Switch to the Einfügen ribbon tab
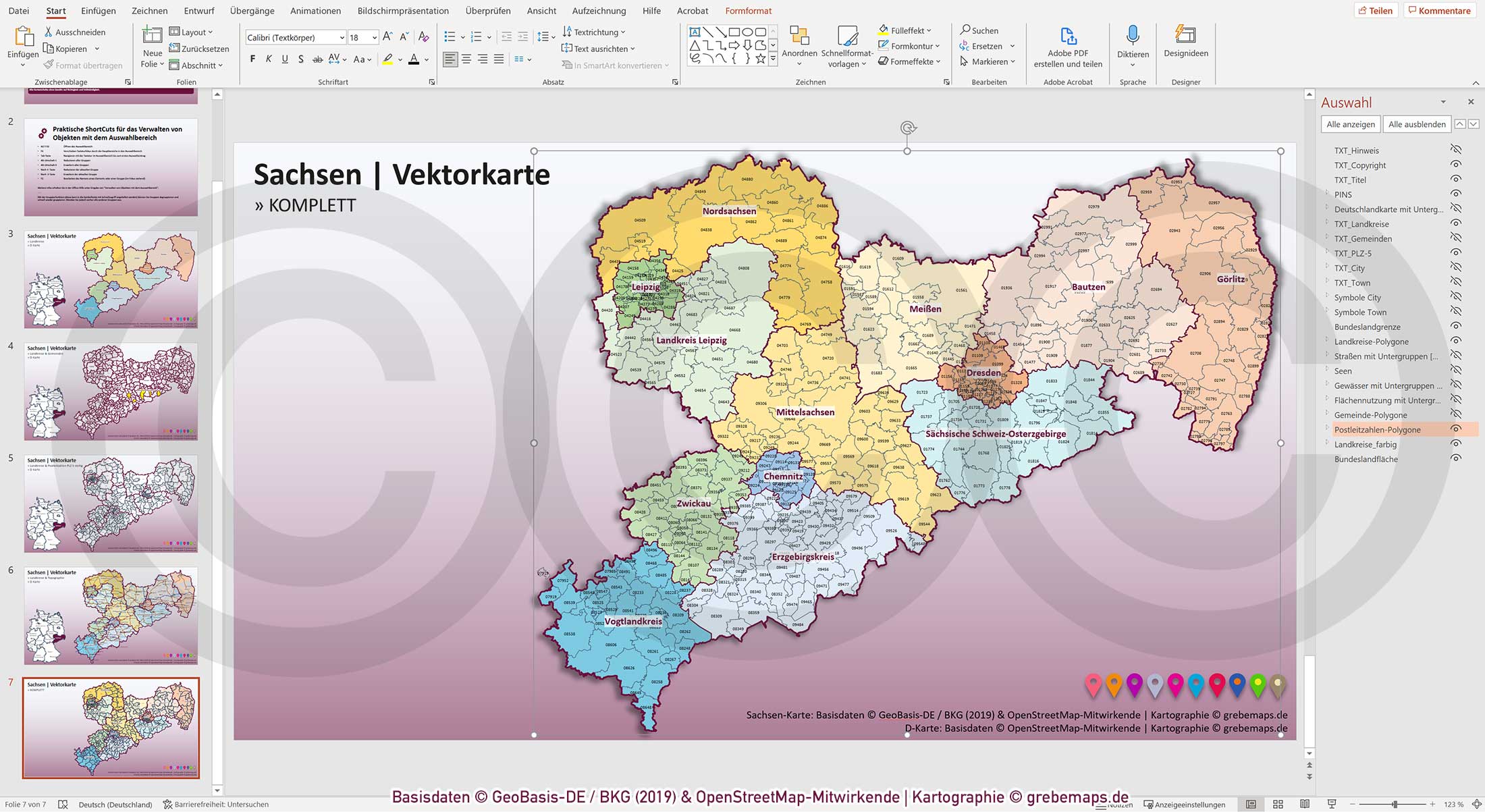 click(99, 10)
